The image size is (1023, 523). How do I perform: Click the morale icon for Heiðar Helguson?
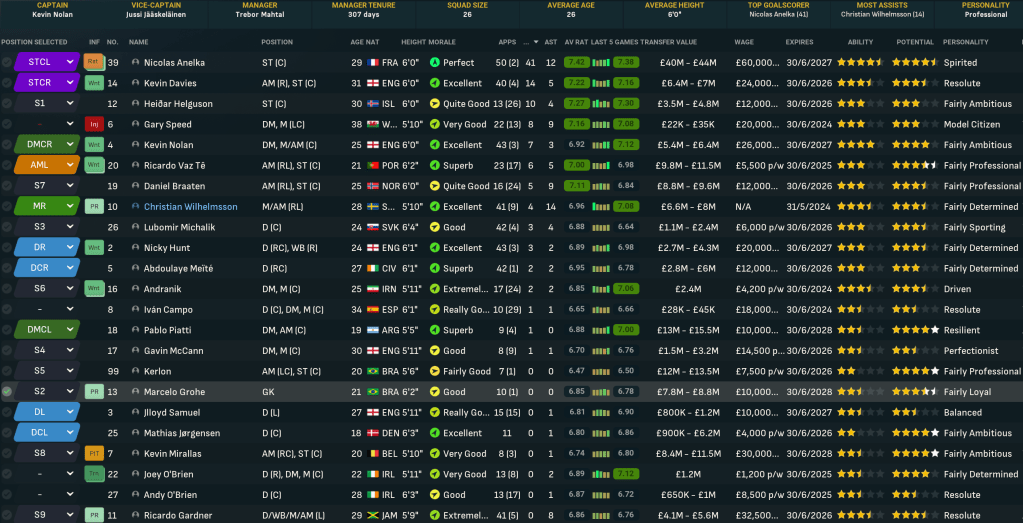(x=434, y=104)
